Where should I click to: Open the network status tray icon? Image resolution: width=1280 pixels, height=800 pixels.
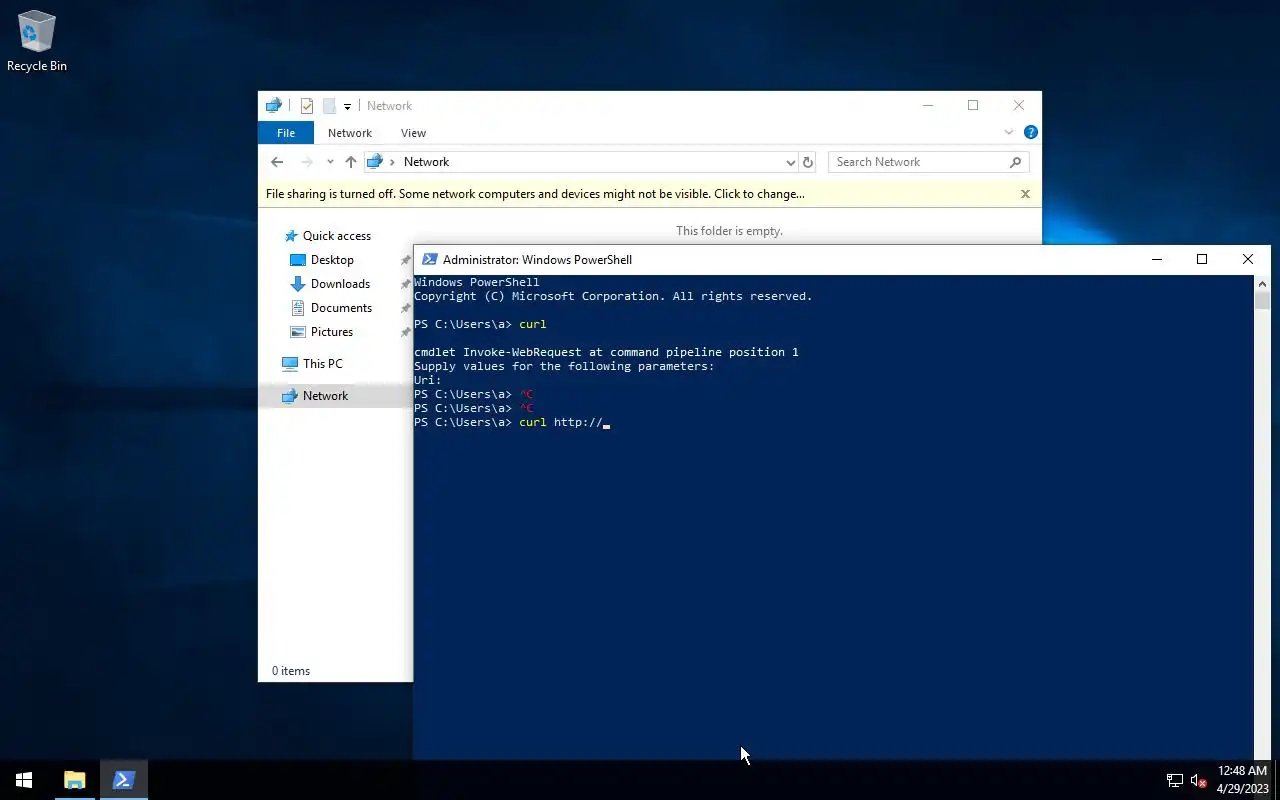pos(1175,780)
